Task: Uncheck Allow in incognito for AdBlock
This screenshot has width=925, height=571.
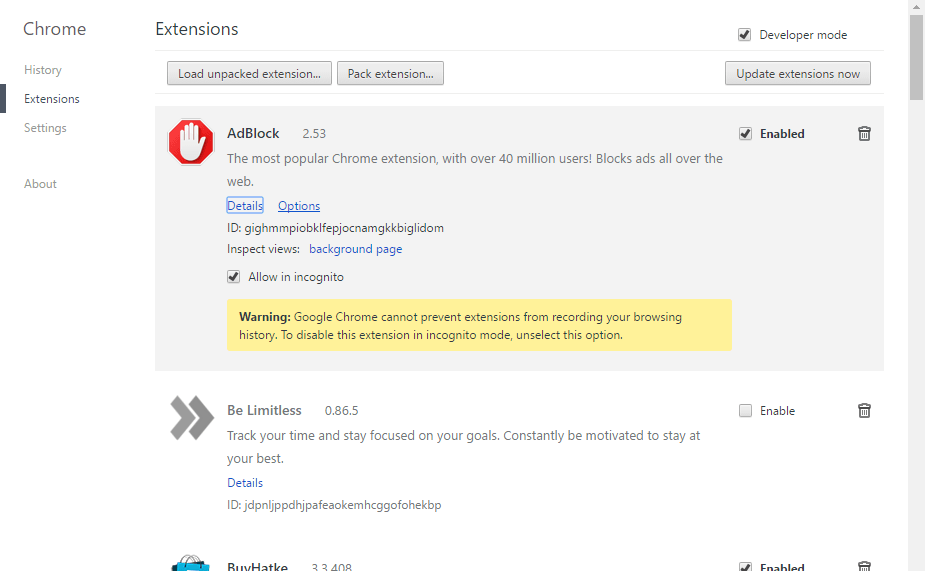Action: 234,277
